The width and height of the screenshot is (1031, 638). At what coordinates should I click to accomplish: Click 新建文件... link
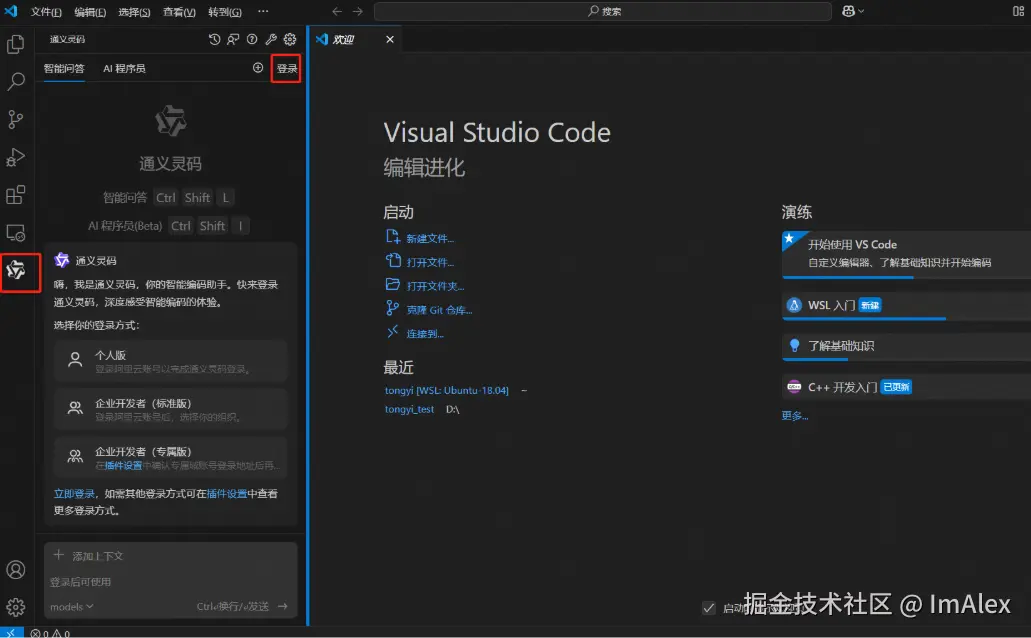429,238
